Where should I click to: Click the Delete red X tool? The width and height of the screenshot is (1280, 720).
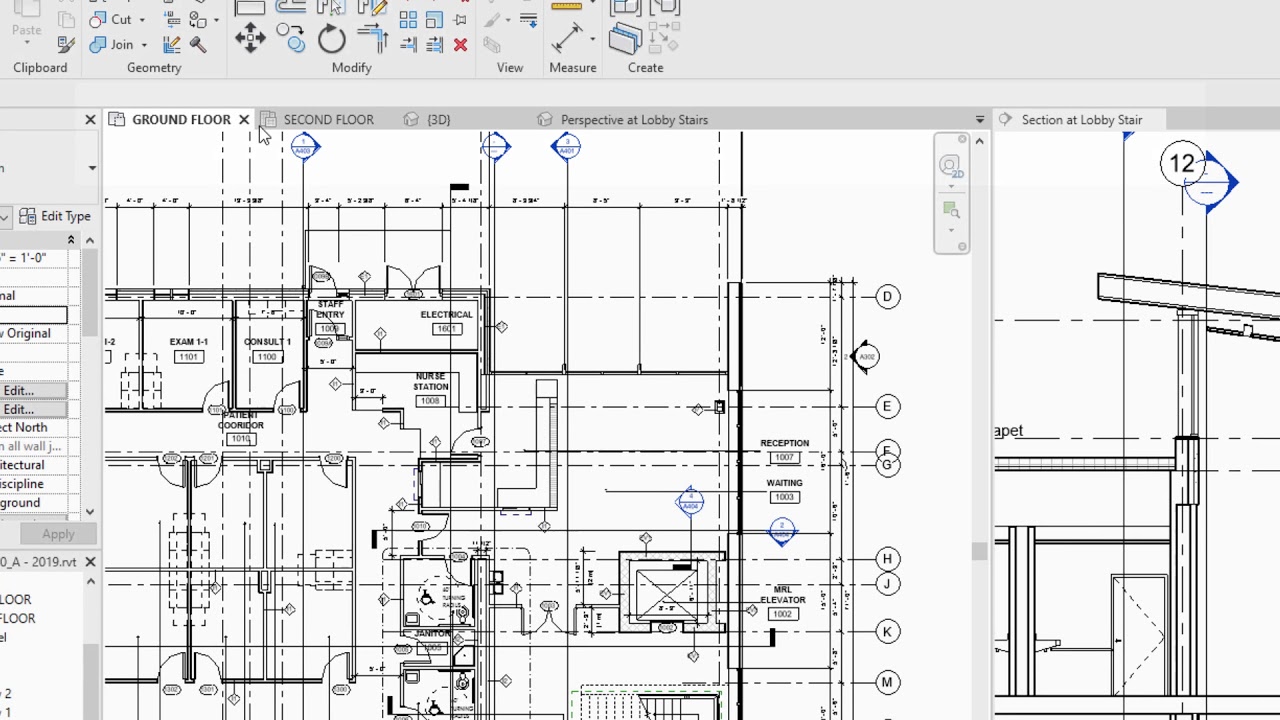461,45
